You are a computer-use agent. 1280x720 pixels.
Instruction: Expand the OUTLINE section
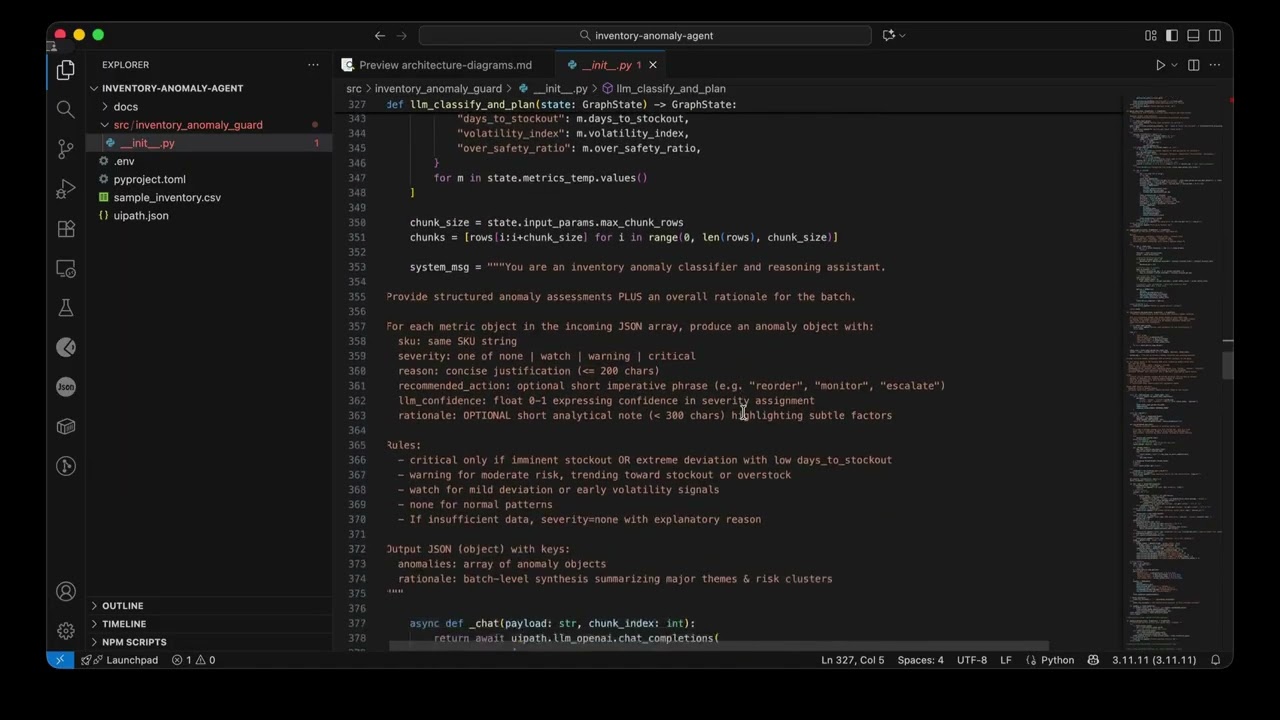point(122,606)
